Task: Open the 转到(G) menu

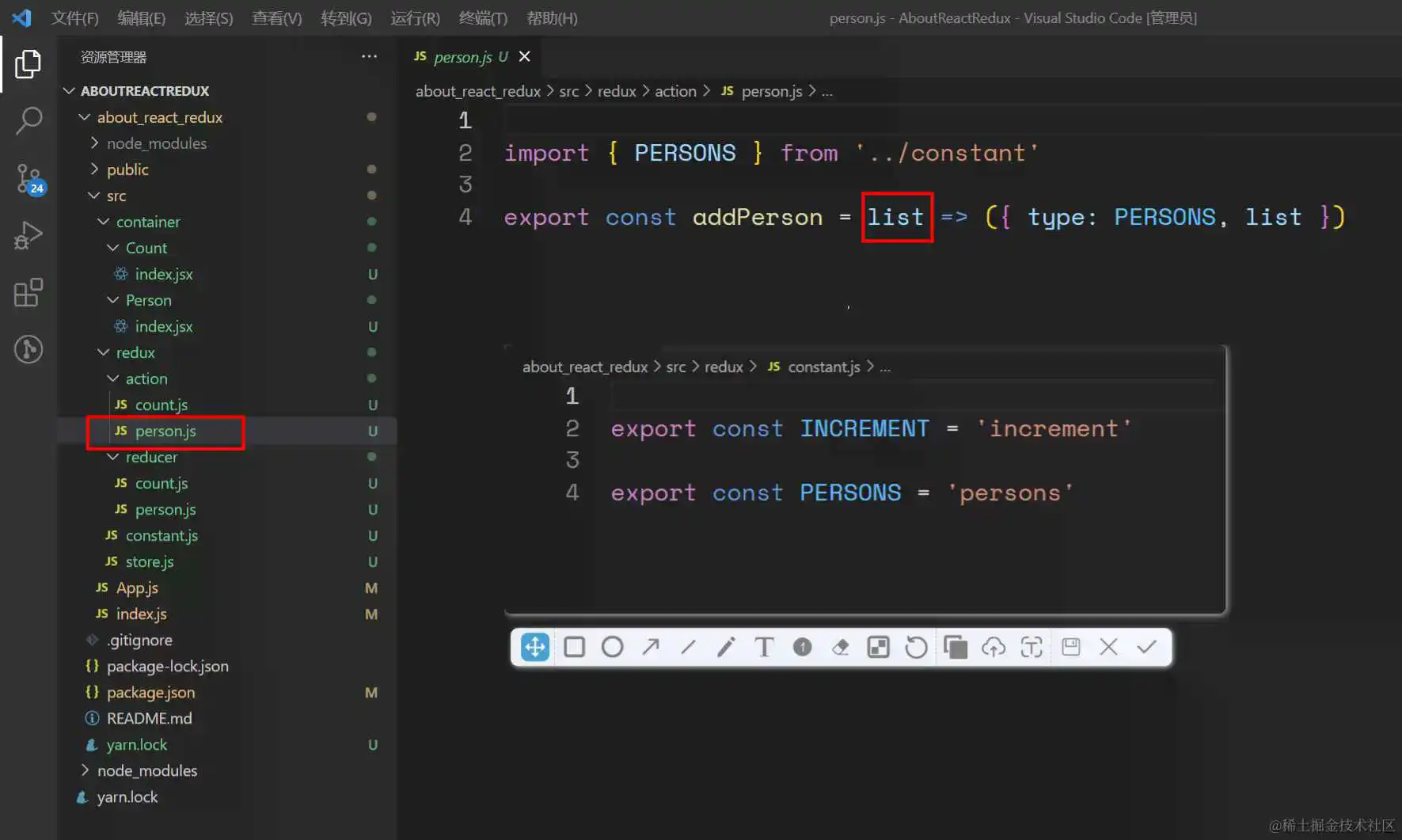Action: pos(346,17)
